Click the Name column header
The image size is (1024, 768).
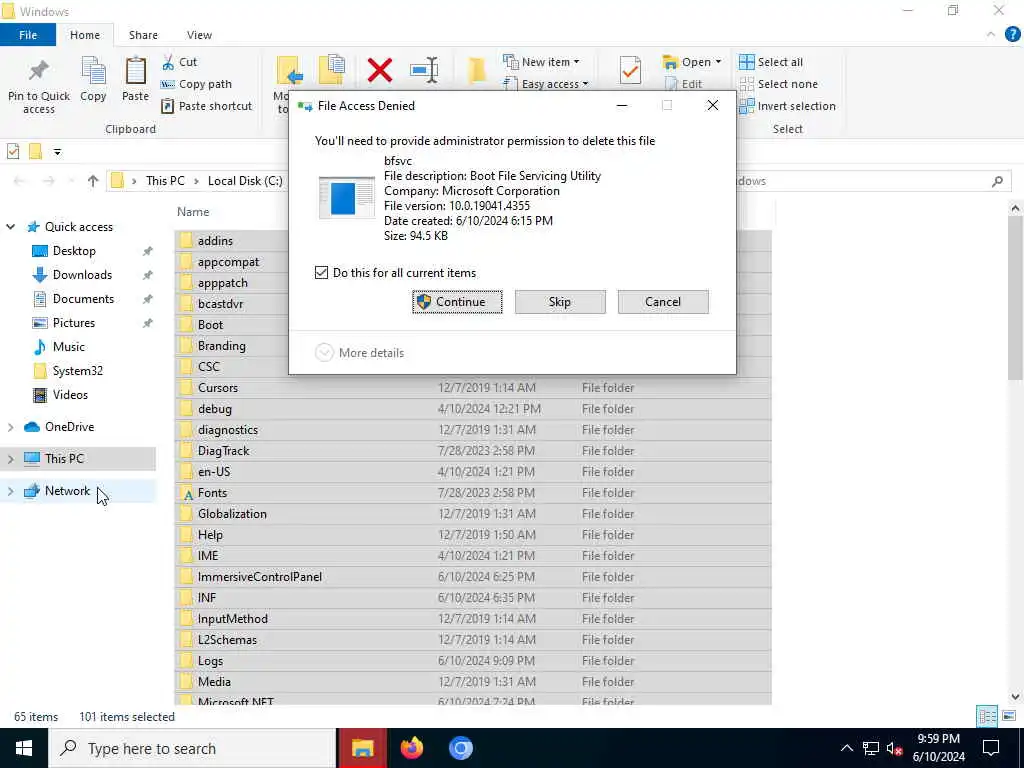(x=193, y=212)
